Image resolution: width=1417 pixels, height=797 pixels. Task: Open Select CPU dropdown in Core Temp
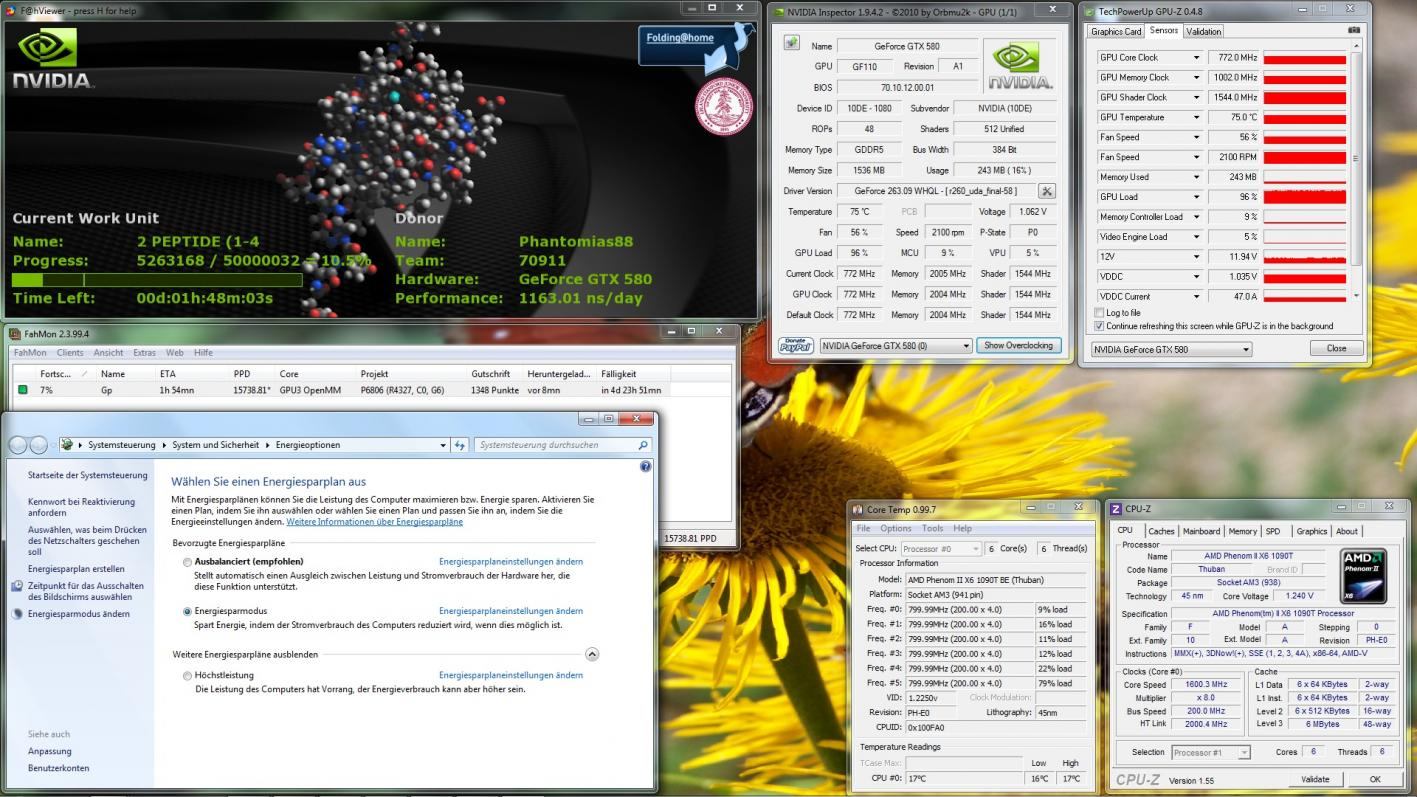[x=975, y=549]
